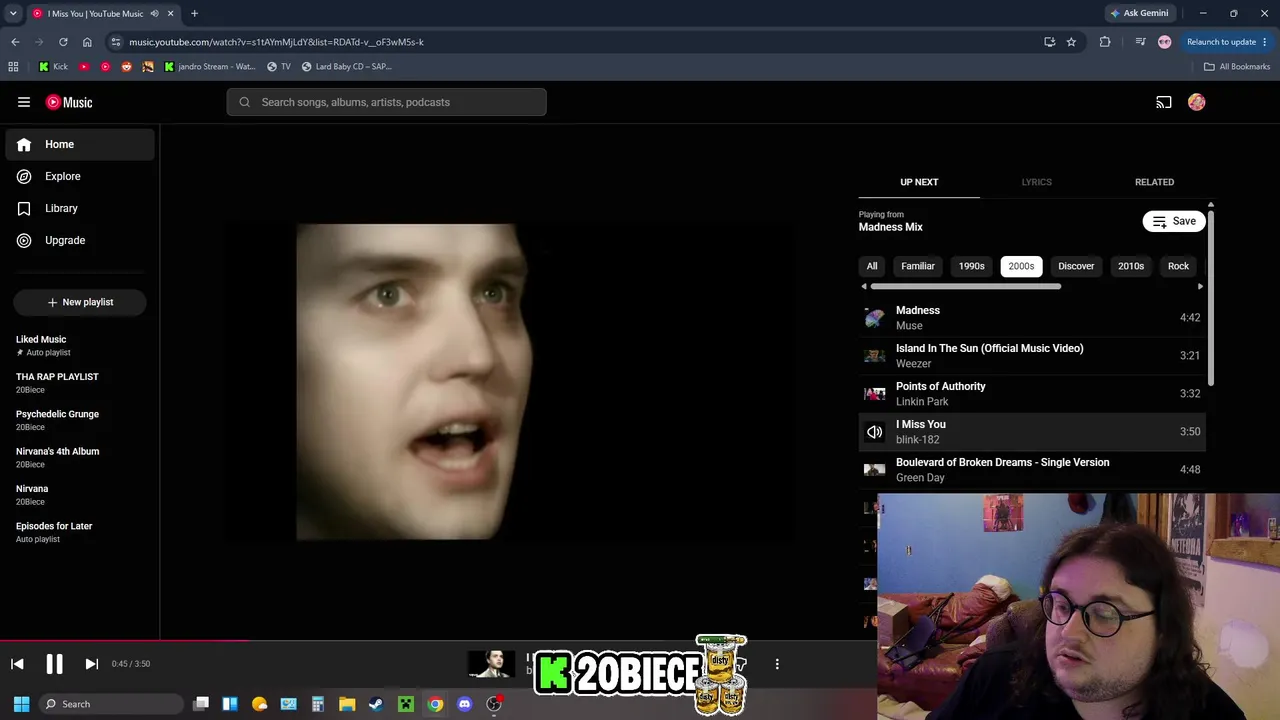Click the chip filter horizontal scrollbar
This screenshot has height=720, width=1280.
[965, 287]
